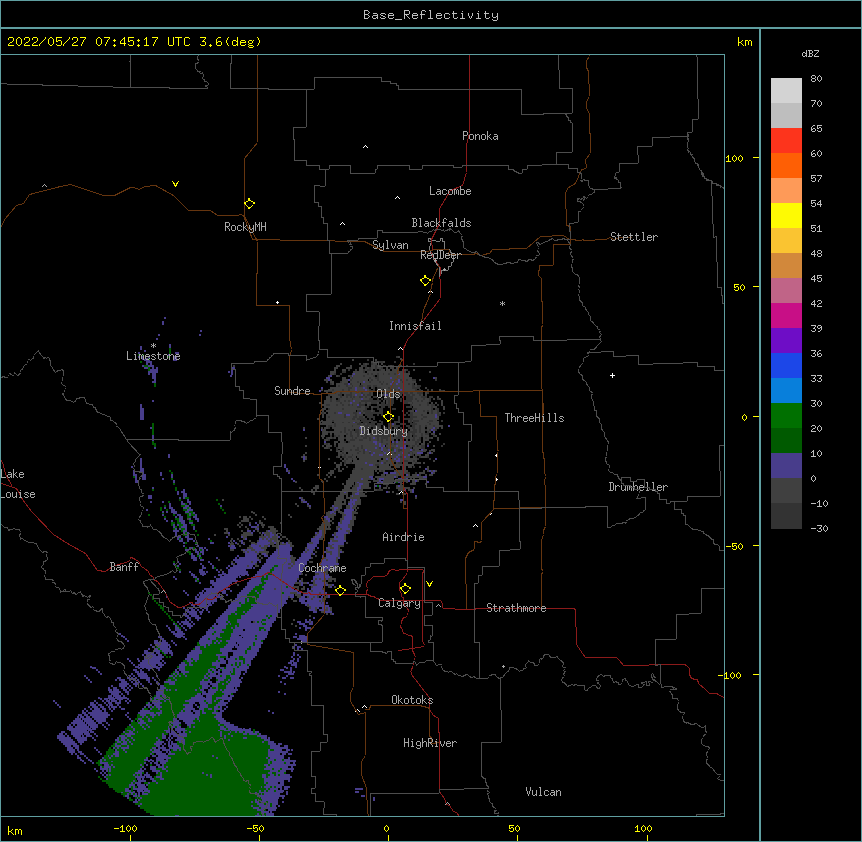Image resolution: width=862 pixels, height=842 pixels.
Task: Click the Calgary city label
Action: [399, 603]
